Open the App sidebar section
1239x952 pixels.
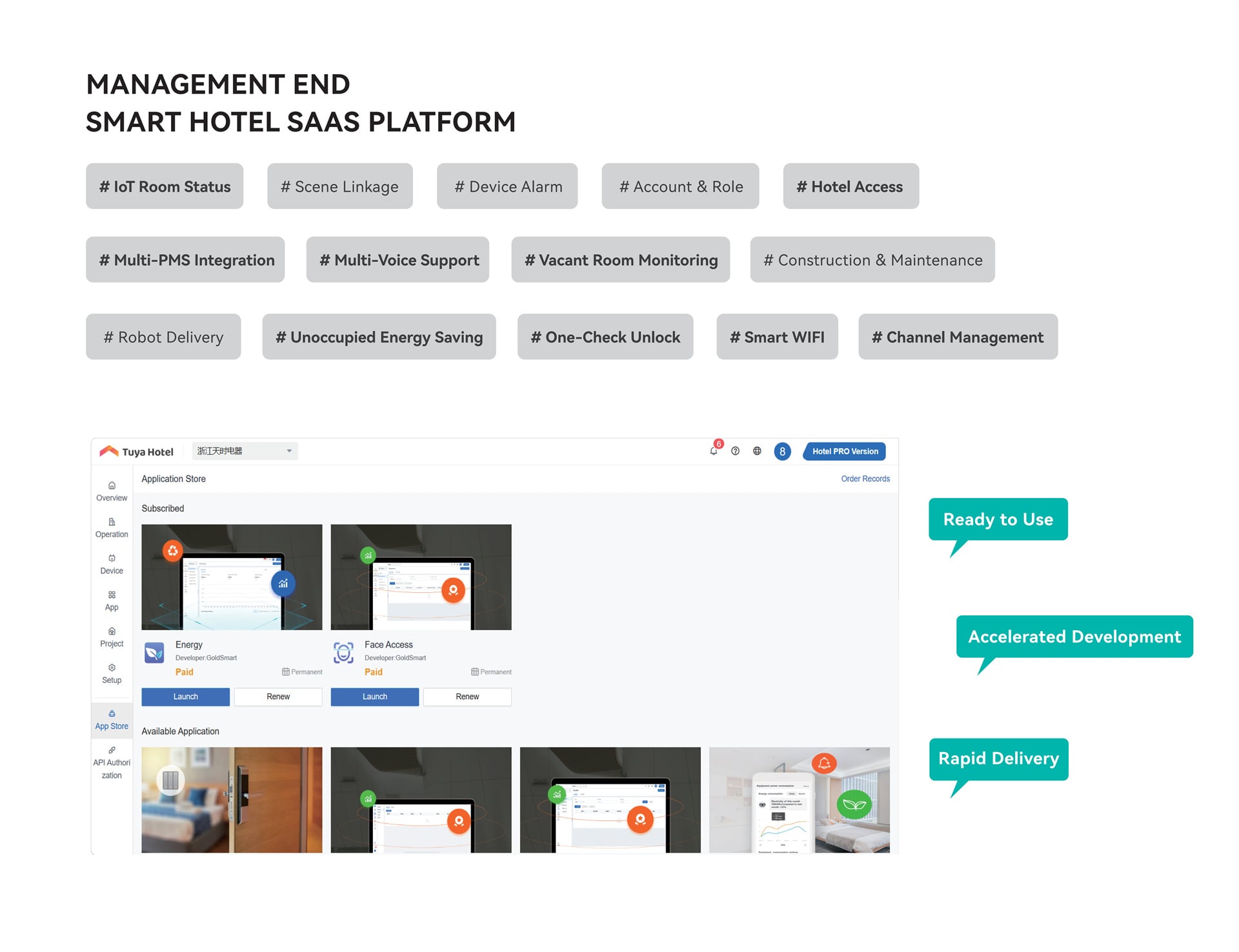pos(112,601)
